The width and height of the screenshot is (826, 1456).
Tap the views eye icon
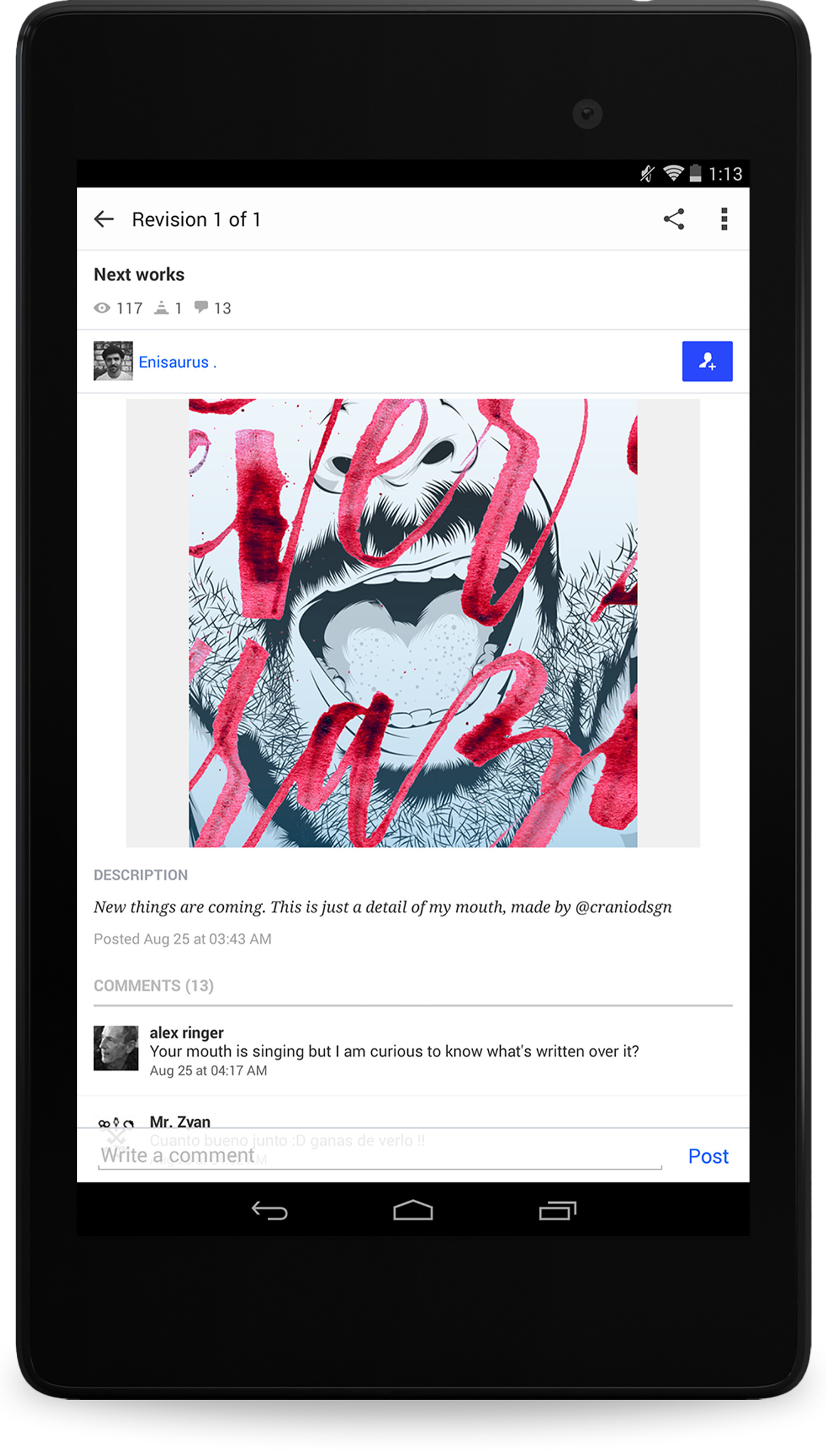pyautogui.click(x=102, y=308)
